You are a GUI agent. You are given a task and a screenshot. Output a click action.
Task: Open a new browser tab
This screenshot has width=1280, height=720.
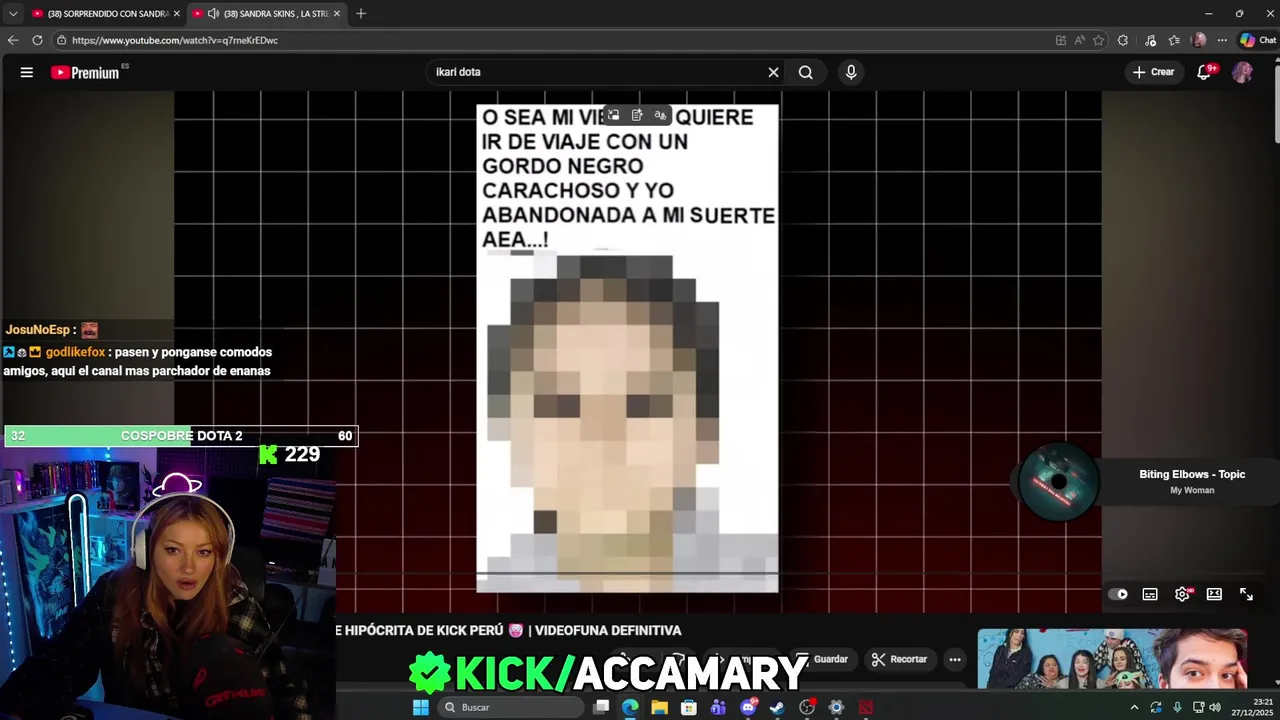pos(361,13)
